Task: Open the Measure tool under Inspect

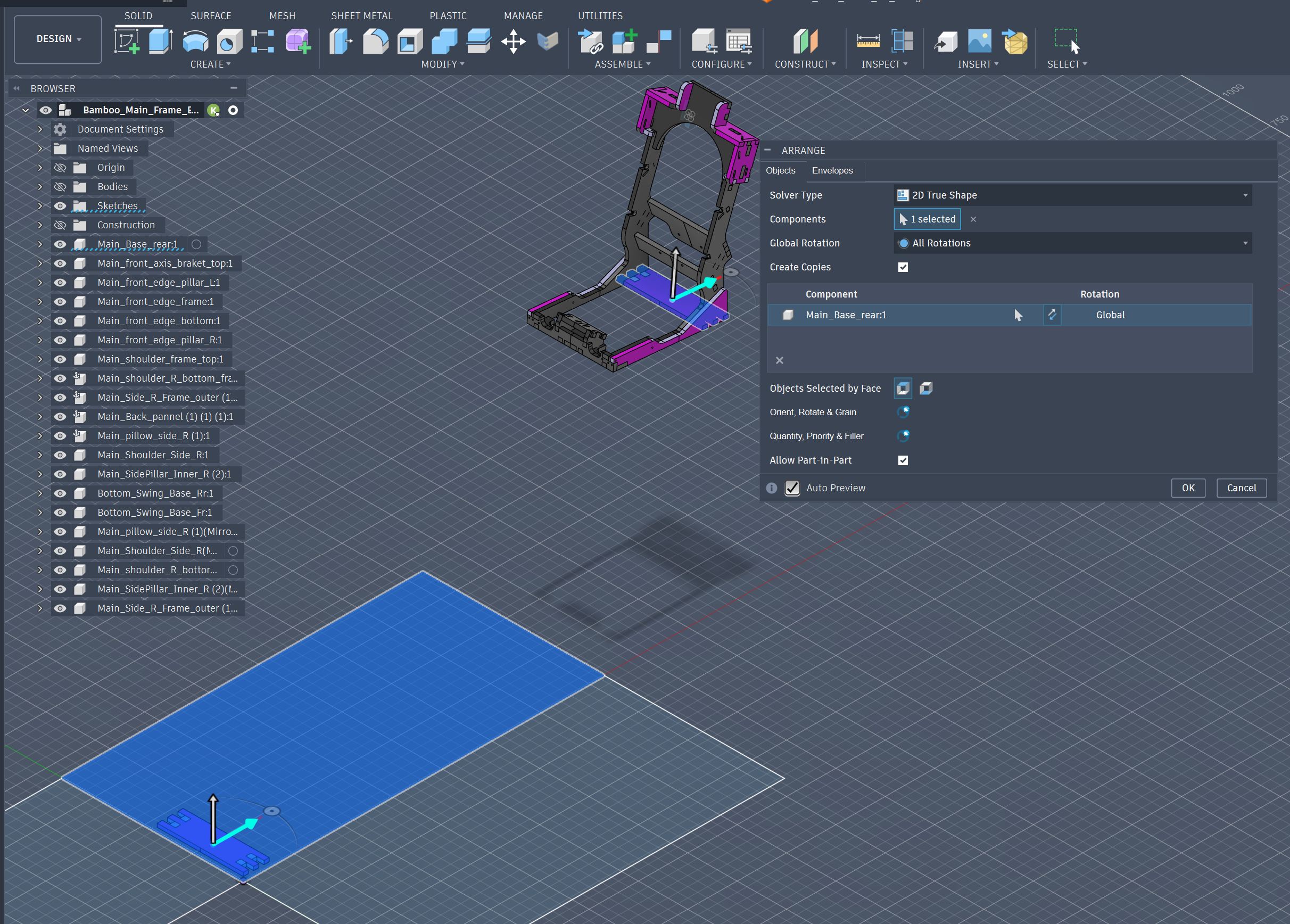Action: (868, 41)
